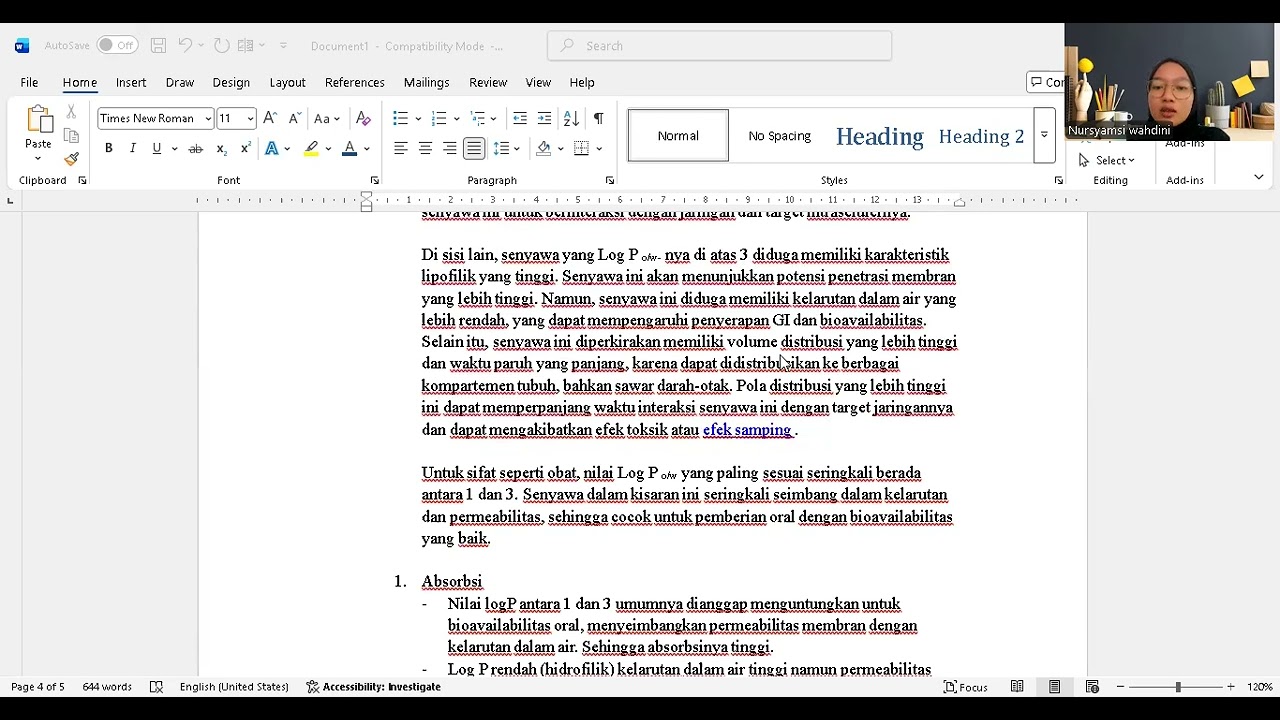Screen dimensions: 1280x720
Task: Toggle Print Layout view
Action: pos(1055,687)
